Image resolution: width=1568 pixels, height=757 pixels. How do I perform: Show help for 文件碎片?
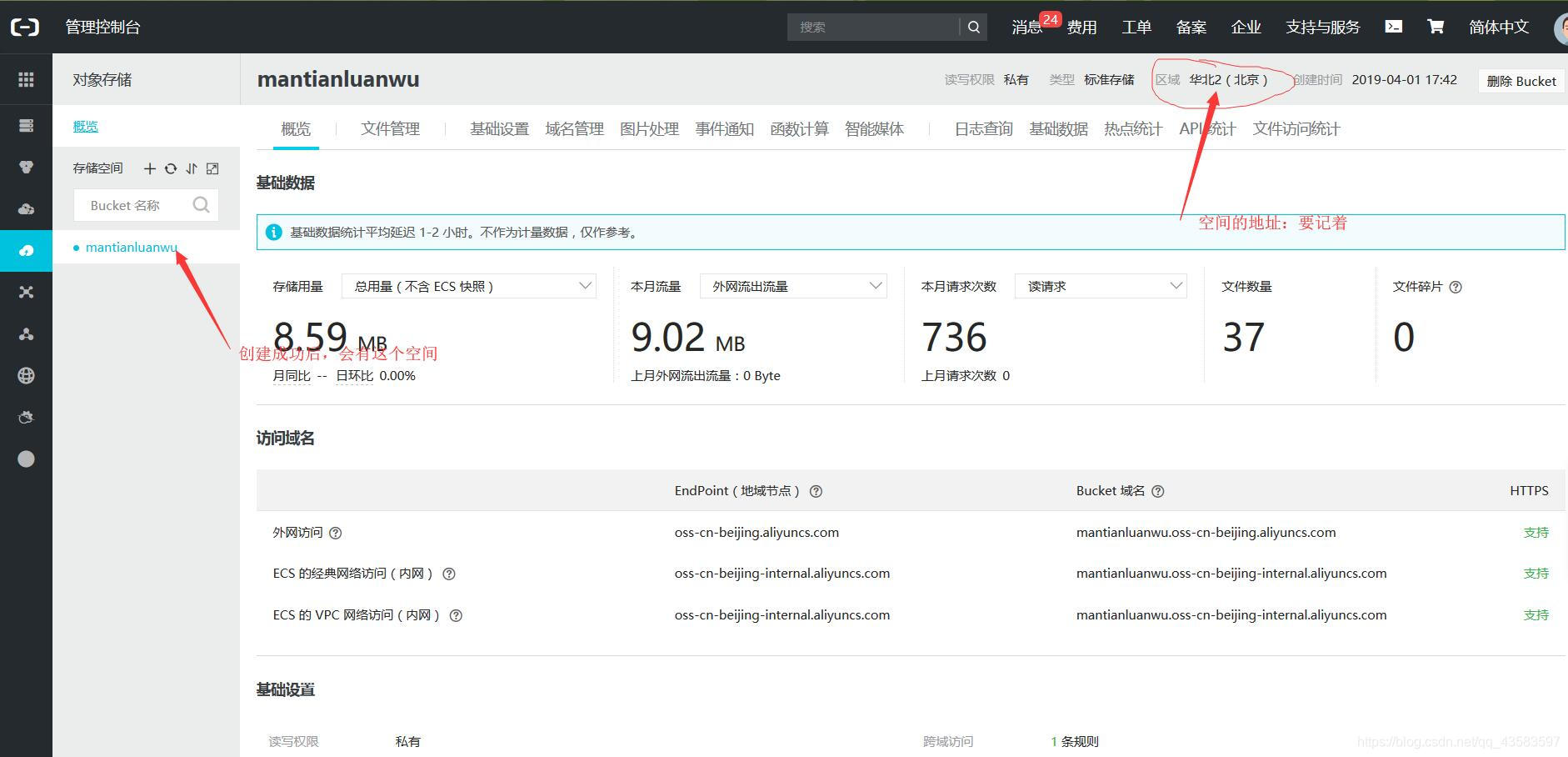pos(1456,287)
